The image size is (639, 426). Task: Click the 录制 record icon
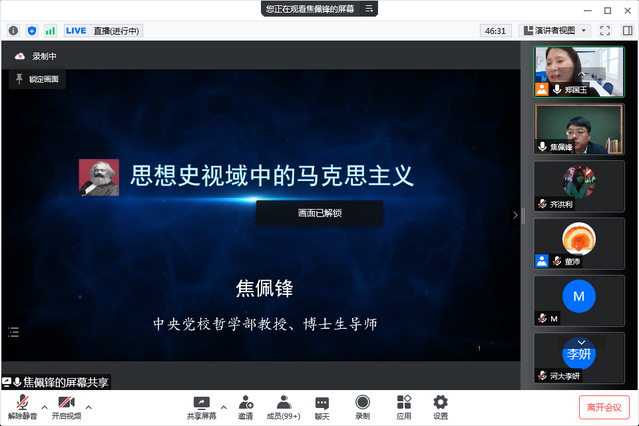tap(362, 402)
